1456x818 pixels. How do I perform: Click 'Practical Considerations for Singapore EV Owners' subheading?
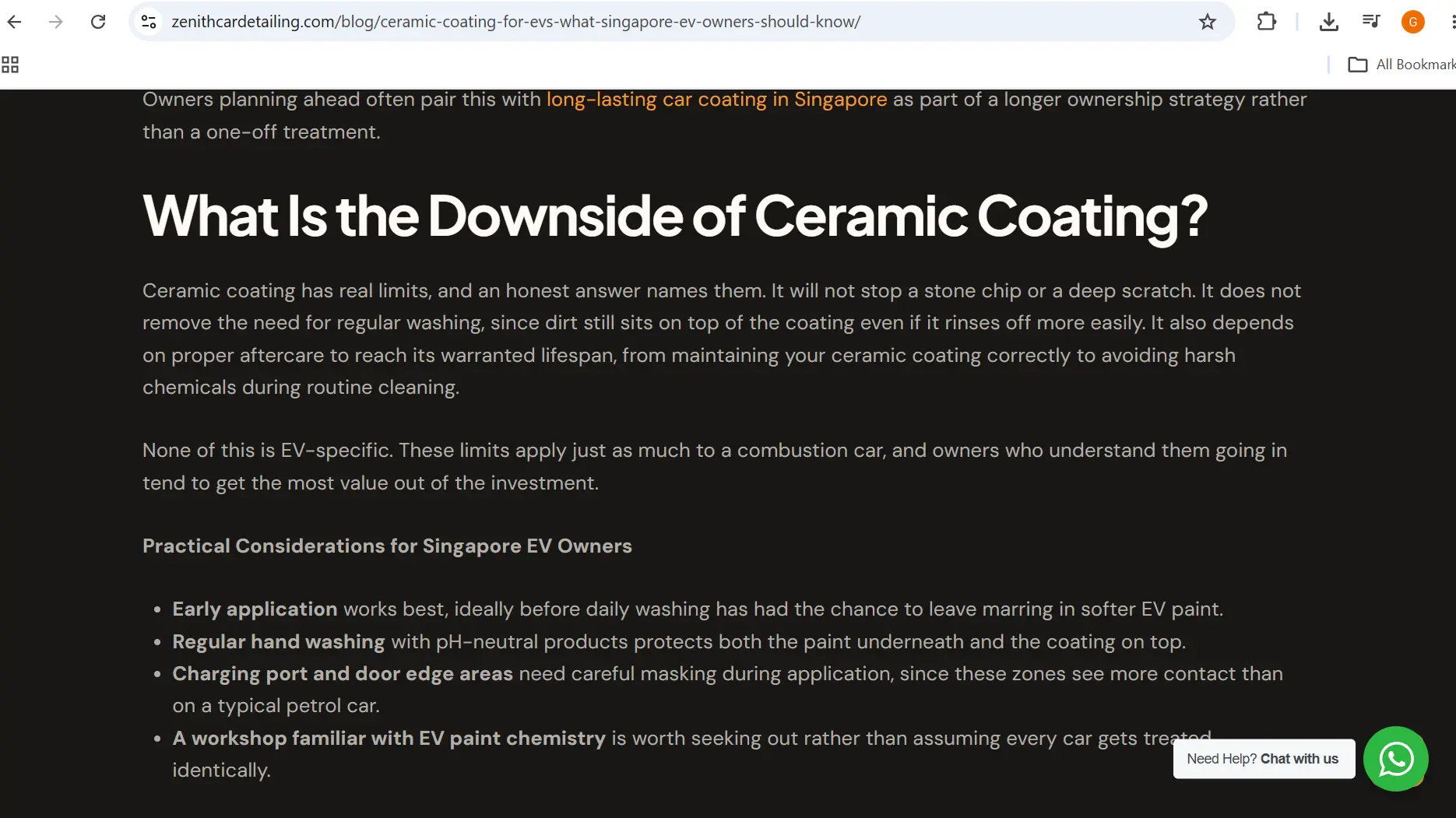[x=387, y=546]
